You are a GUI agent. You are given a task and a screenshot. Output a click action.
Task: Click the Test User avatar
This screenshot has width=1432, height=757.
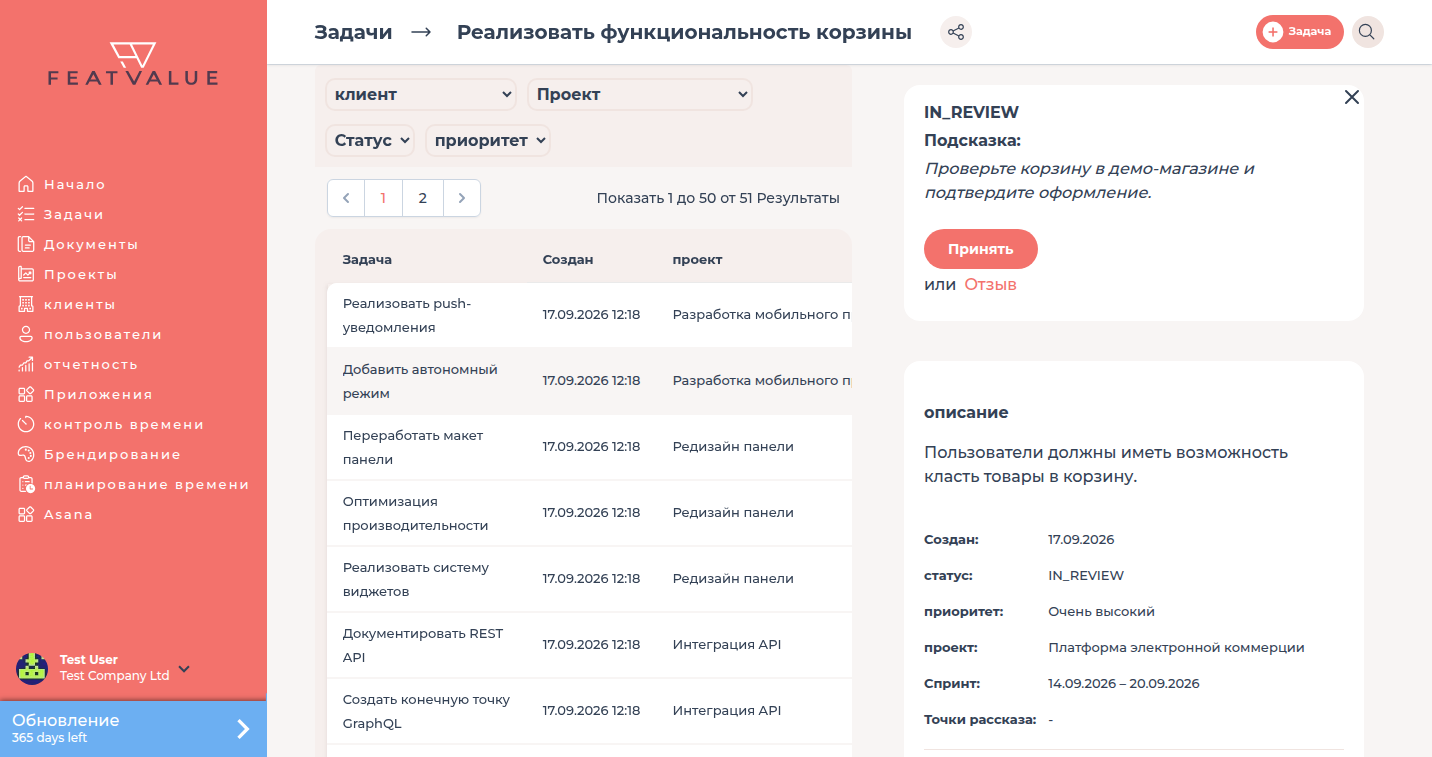tap(32, 668)
